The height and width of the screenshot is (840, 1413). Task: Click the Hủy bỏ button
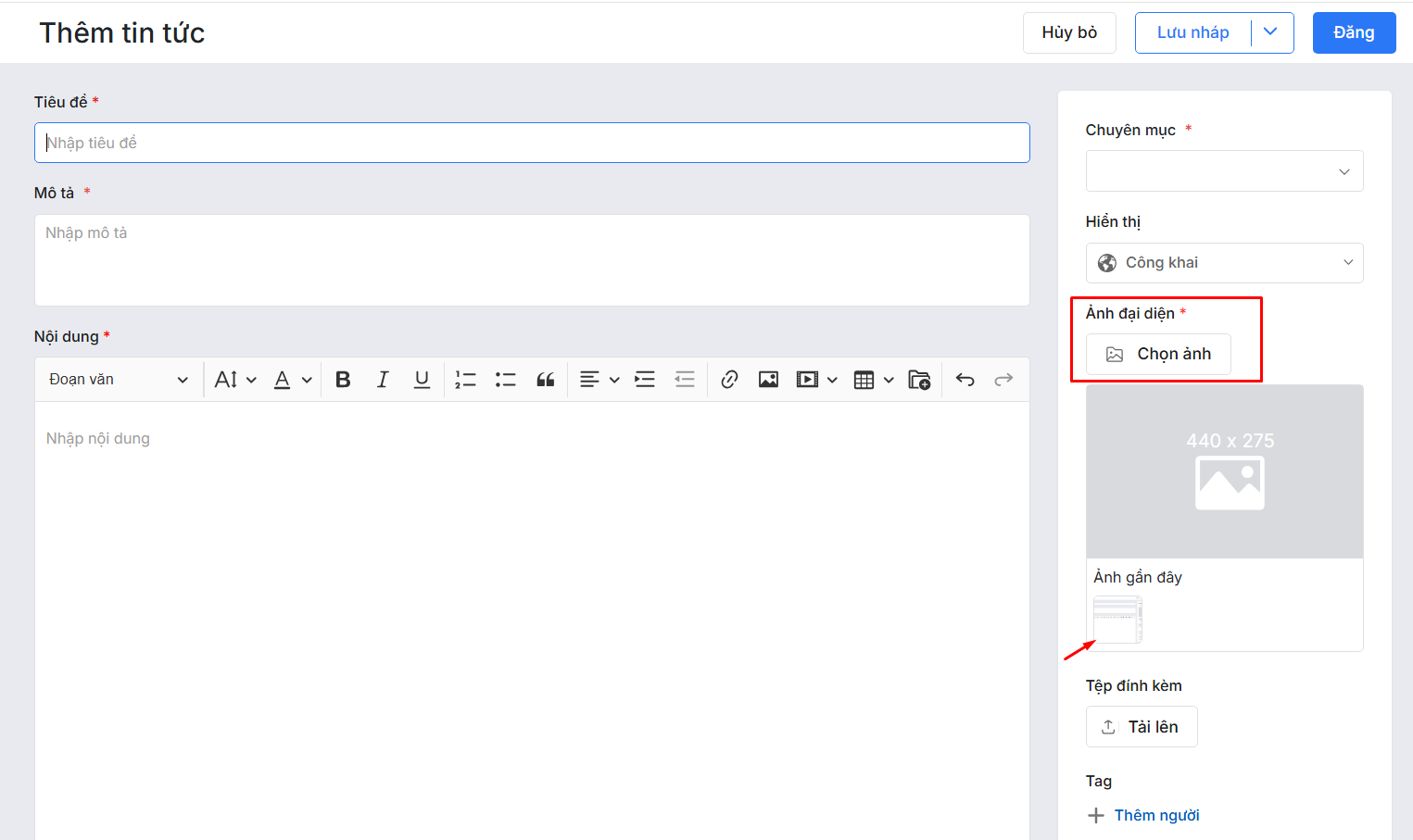pyautogui.click(x=1069, y=32)
